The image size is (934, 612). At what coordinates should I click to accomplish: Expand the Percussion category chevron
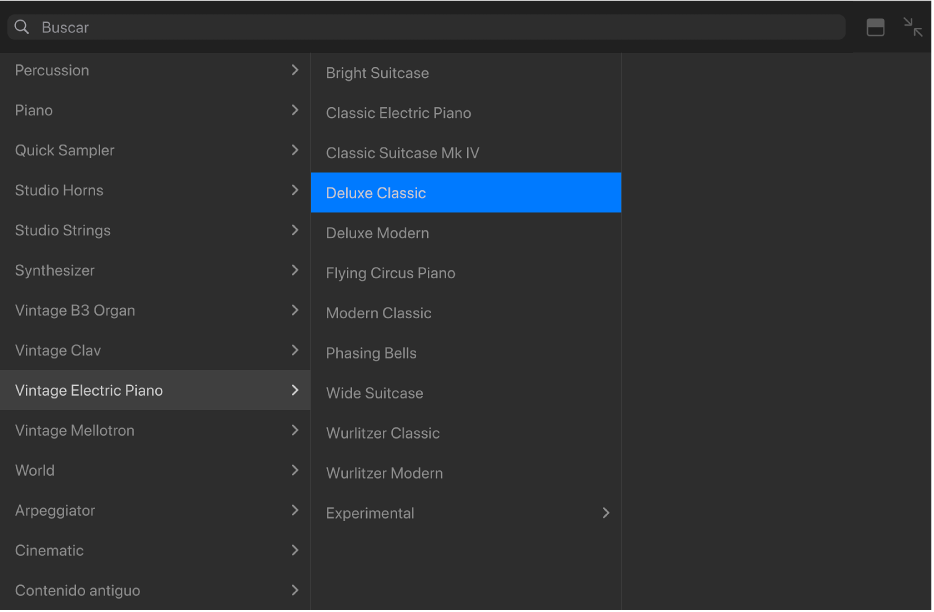[x=295, y=70]
